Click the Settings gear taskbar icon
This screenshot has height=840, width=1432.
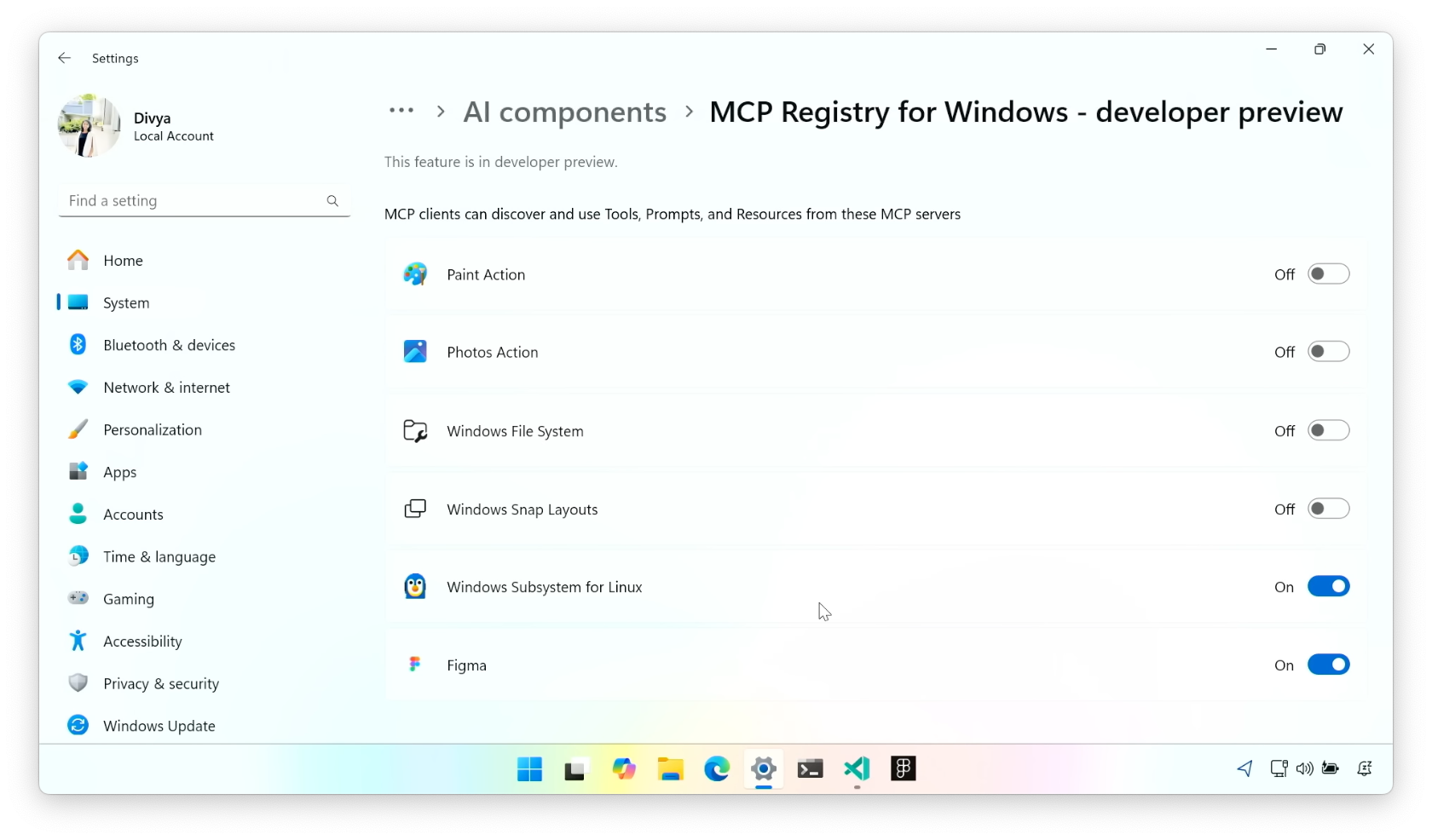pos(764,769)
